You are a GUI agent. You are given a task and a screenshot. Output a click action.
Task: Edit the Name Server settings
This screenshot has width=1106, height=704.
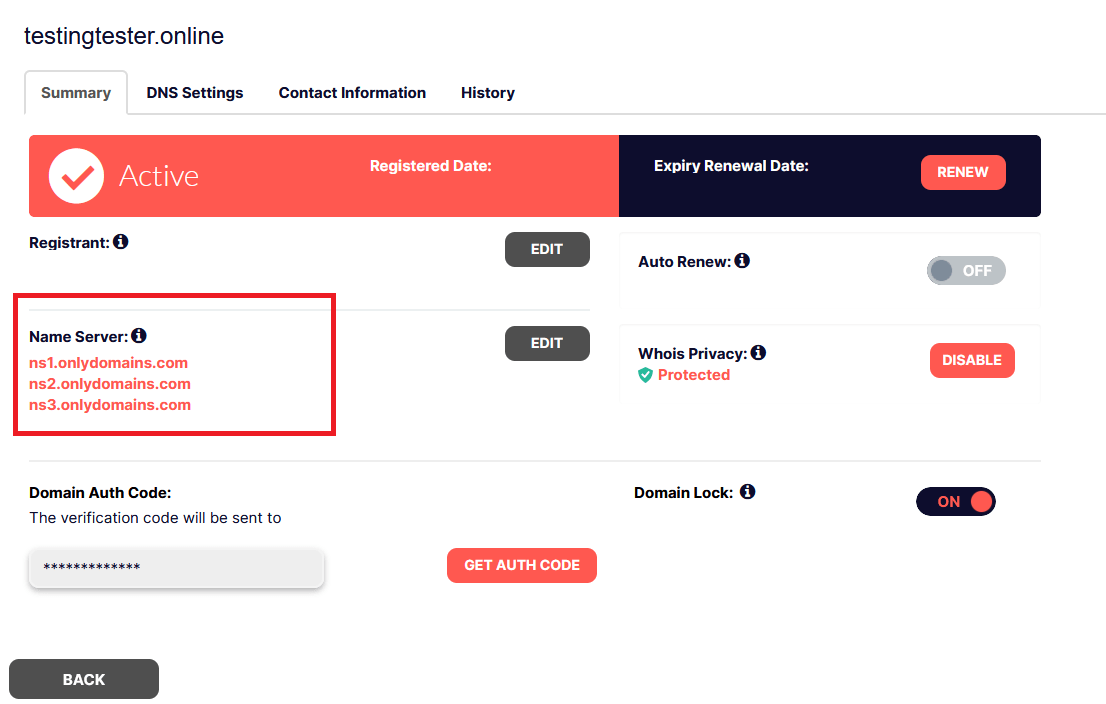click(x=547, y=343)
